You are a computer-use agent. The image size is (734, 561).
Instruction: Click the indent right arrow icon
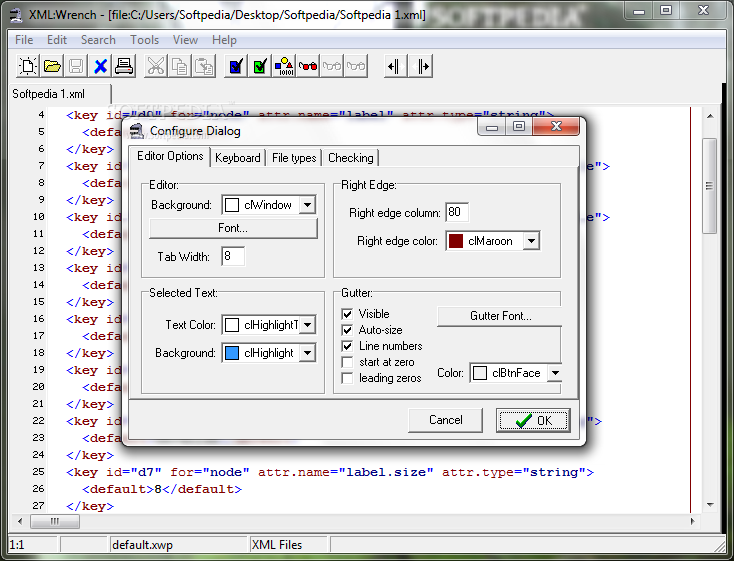click(x=420, y=66)
